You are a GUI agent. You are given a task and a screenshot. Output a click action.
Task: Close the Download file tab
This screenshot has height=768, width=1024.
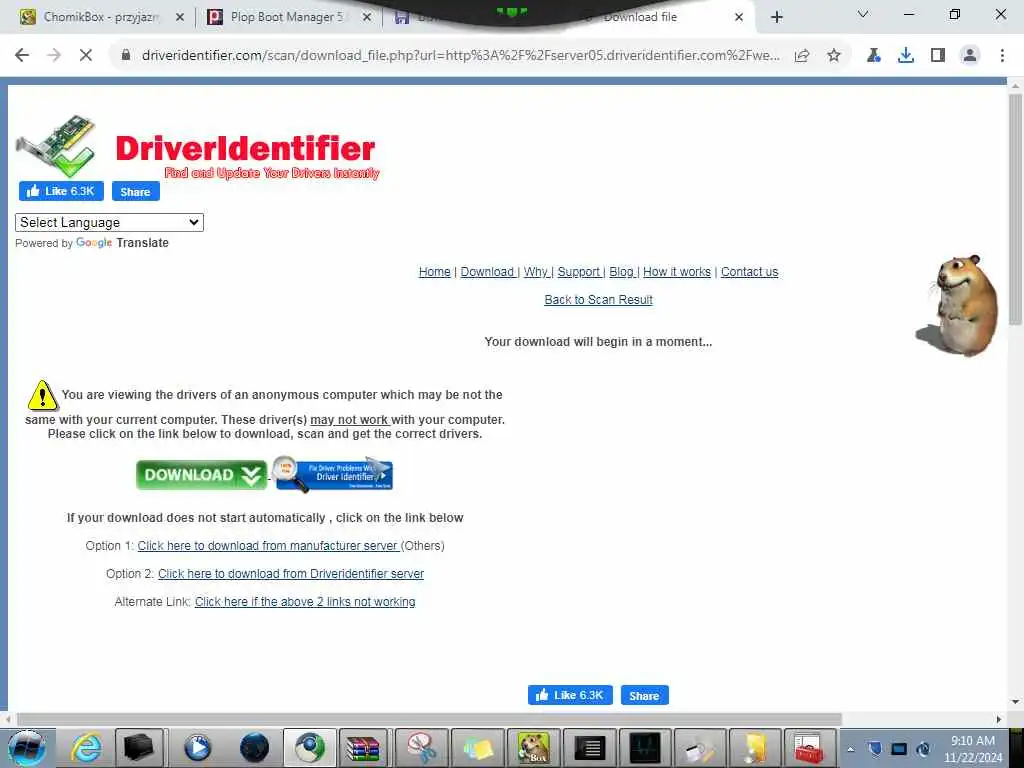[739, 17]
